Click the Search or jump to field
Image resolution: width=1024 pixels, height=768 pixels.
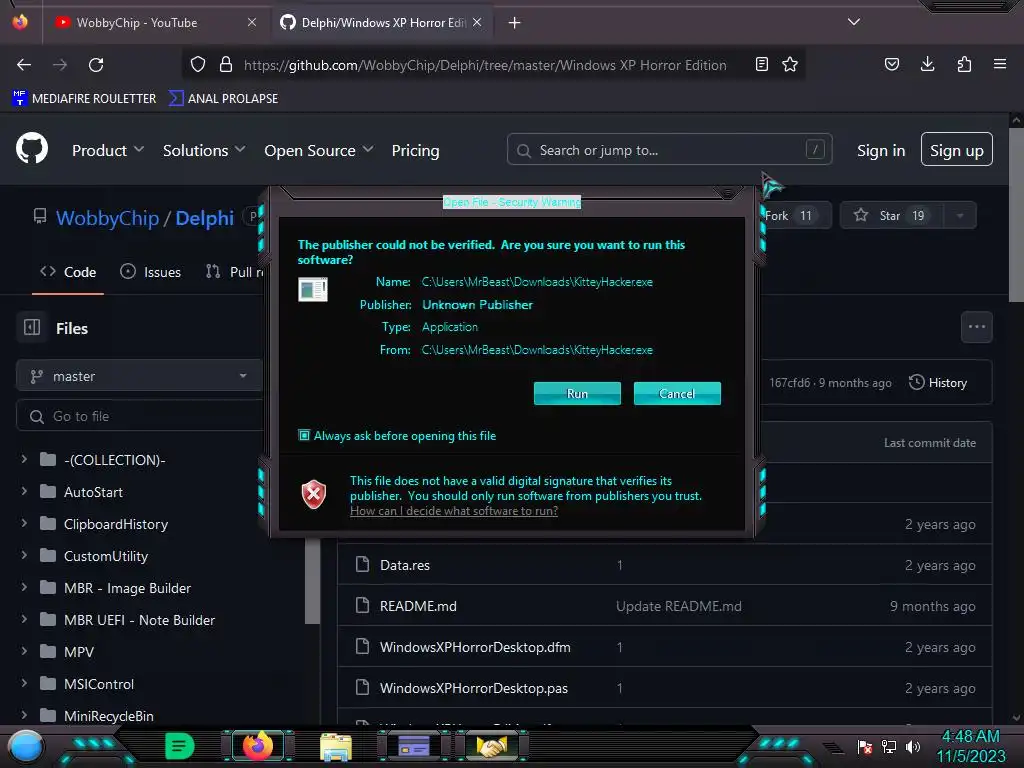tap(669, 150)
